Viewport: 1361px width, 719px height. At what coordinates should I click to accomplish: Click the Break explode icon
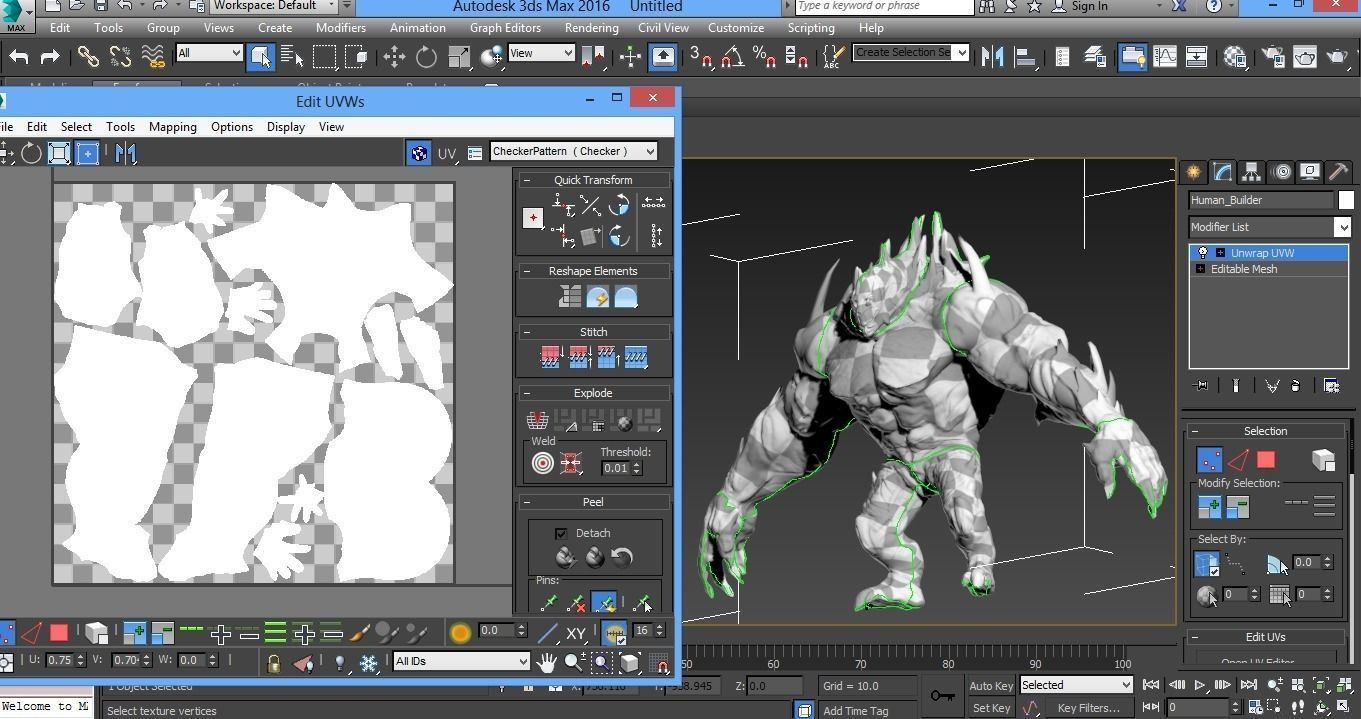pos(537,420)
